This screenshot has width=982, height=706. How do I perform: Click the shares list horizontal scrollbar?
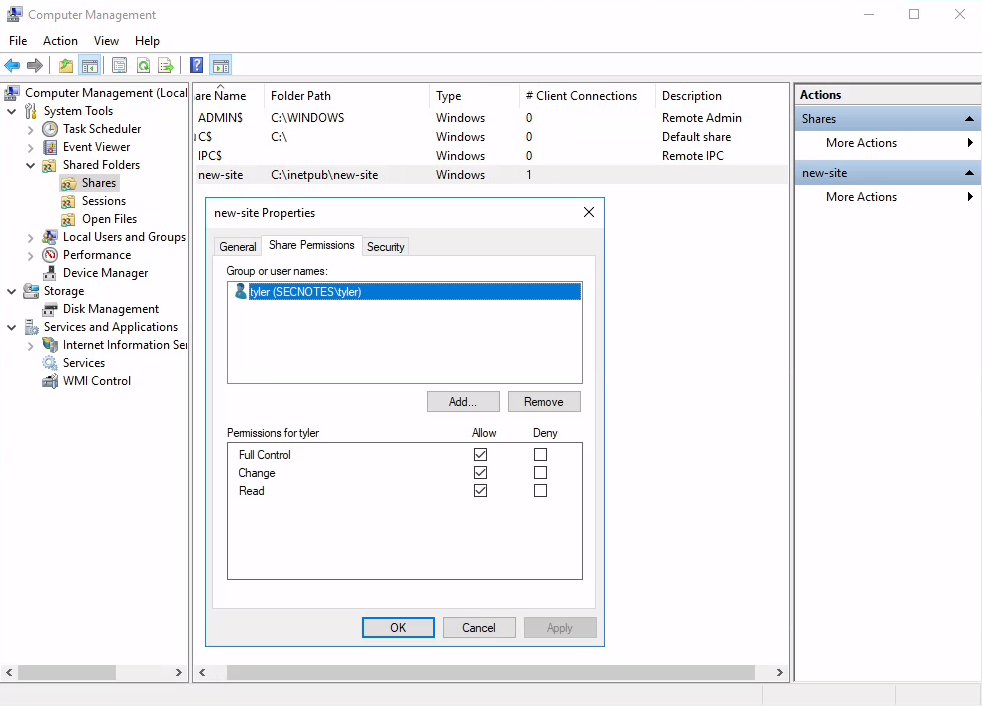click(490, 672)
